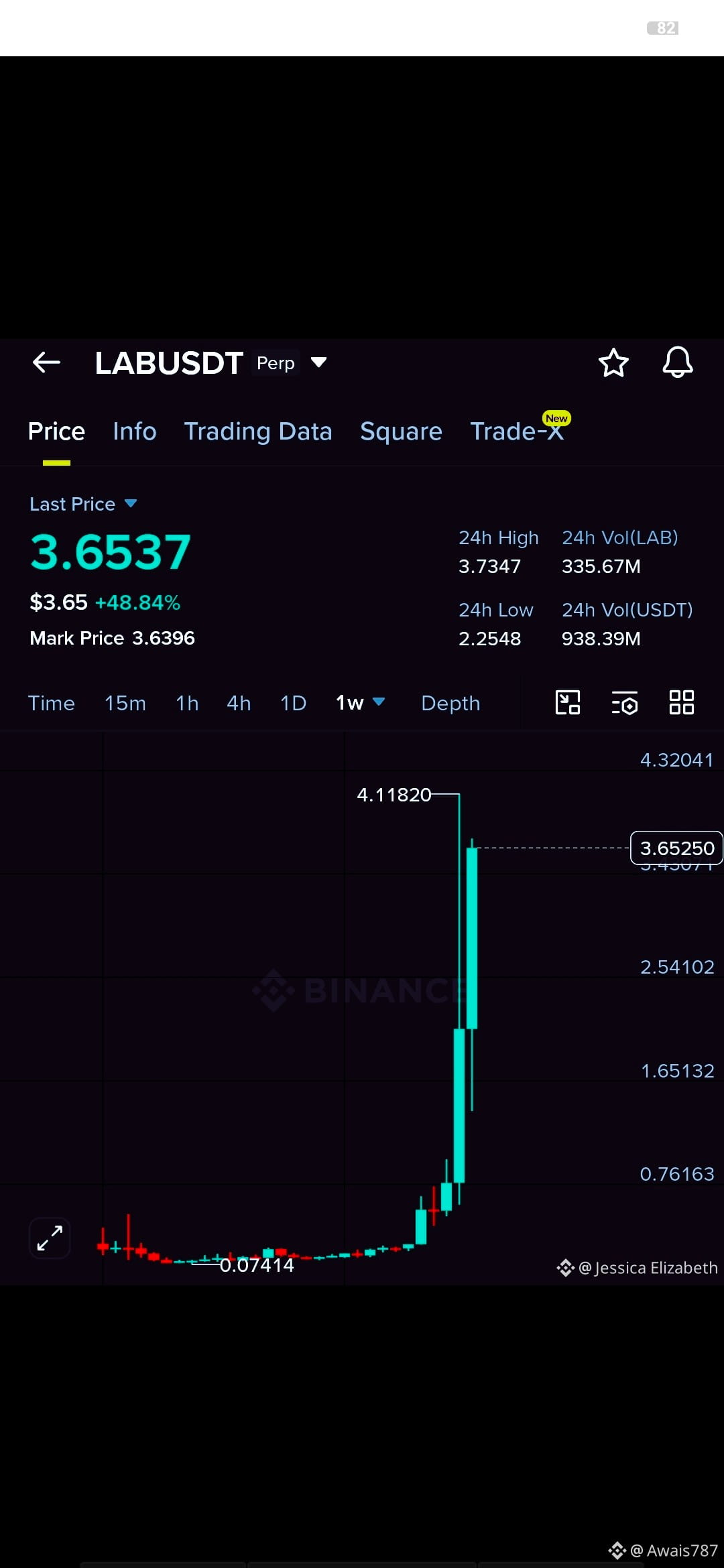Tap the 3.65250 current price marker
The height and width of the screenshot is (1568, 724).
click(x=676, y=848)
